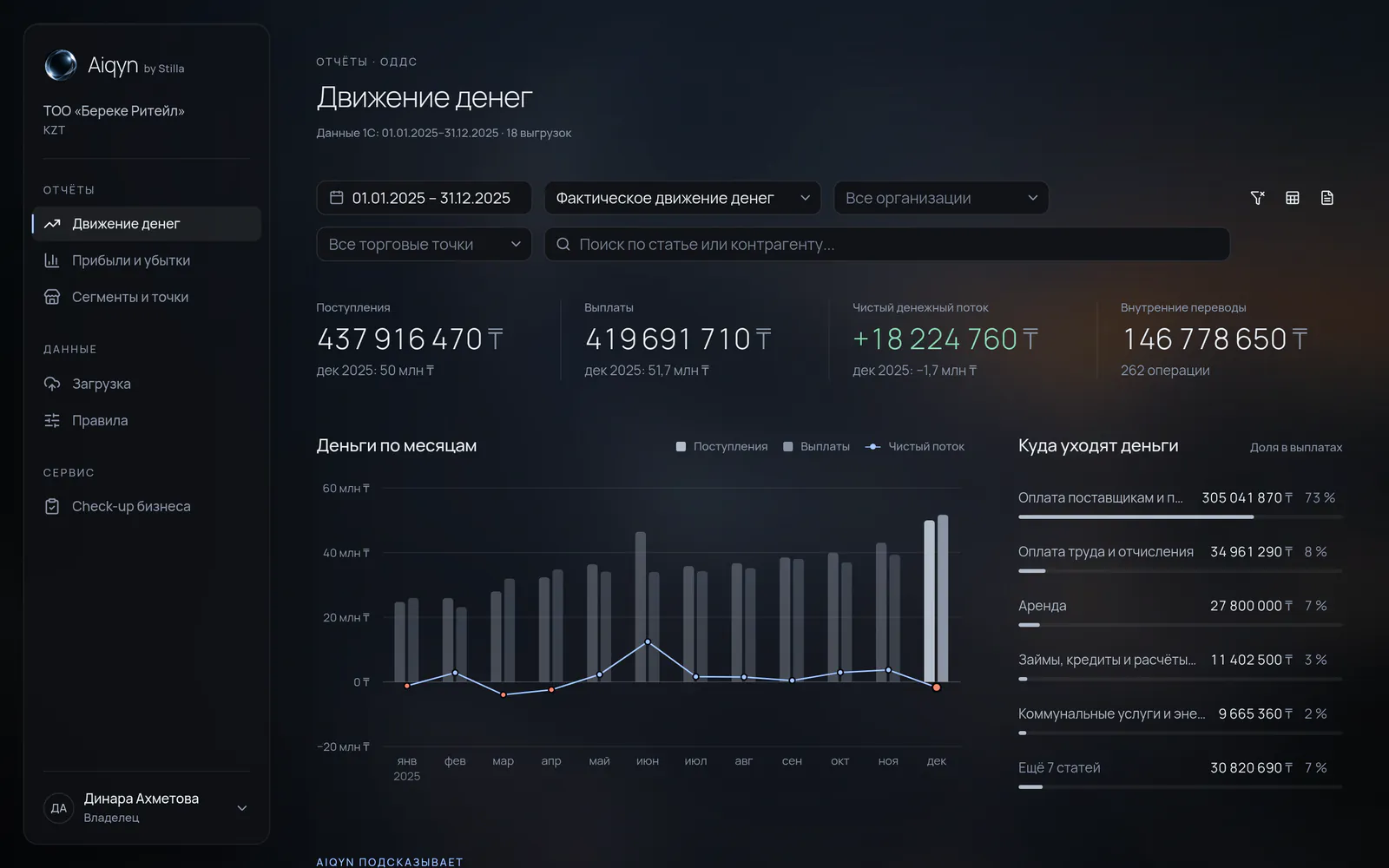The image size is (1389, 868).
Task: Open the Все торговые точки dropdown
Action: (x=424, y=244)
